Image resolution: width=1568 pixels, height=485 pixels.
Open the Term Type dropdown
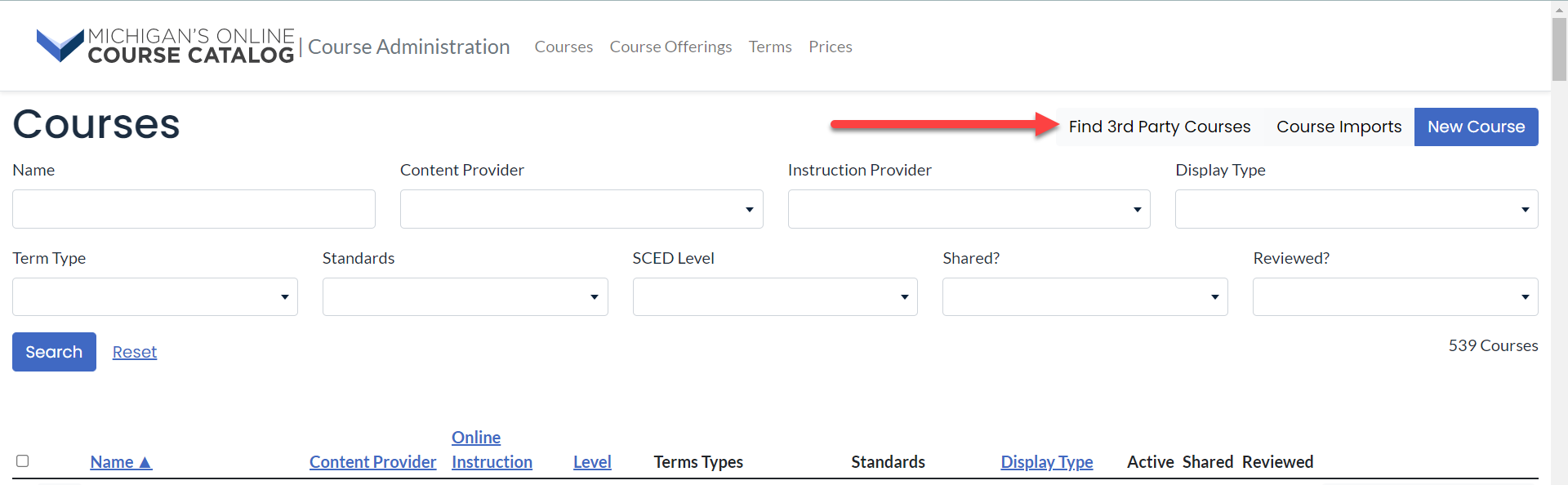(x=155, y=296)
